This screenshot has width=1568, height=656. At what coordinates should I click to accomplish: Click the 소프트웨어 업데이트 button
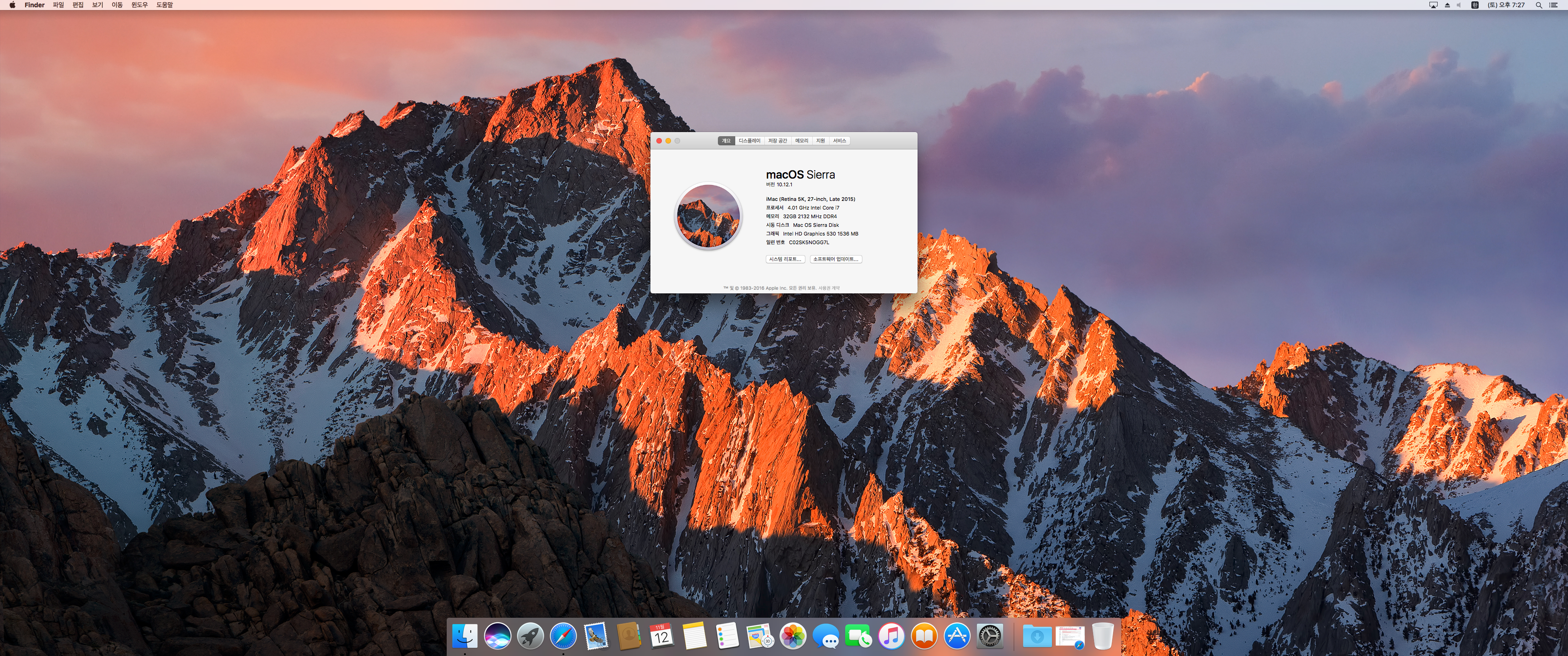coord(836,259)
